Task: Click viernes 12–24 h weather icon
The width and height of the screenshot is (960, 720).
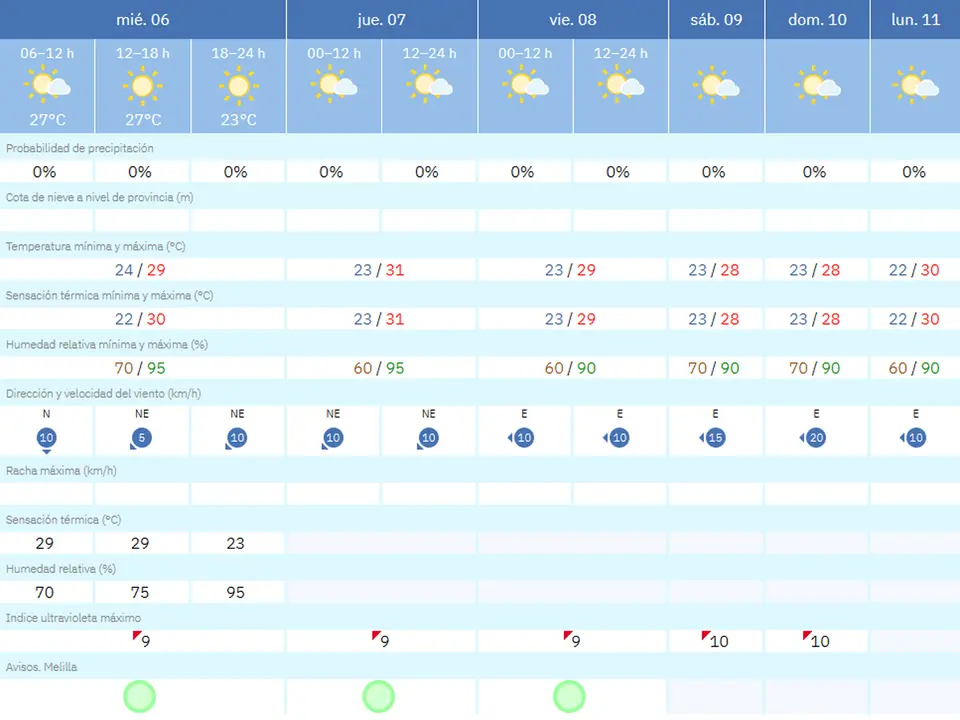Action: [x=621, y=84]
